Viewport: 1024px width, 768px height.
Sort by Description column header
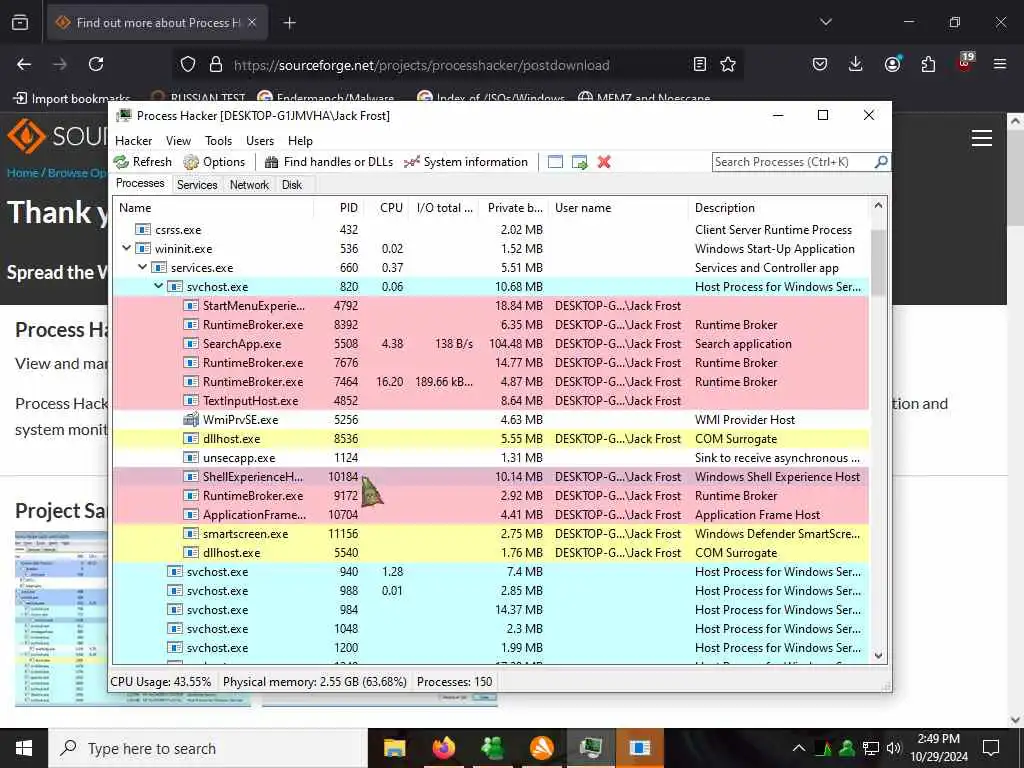[778, 208]
